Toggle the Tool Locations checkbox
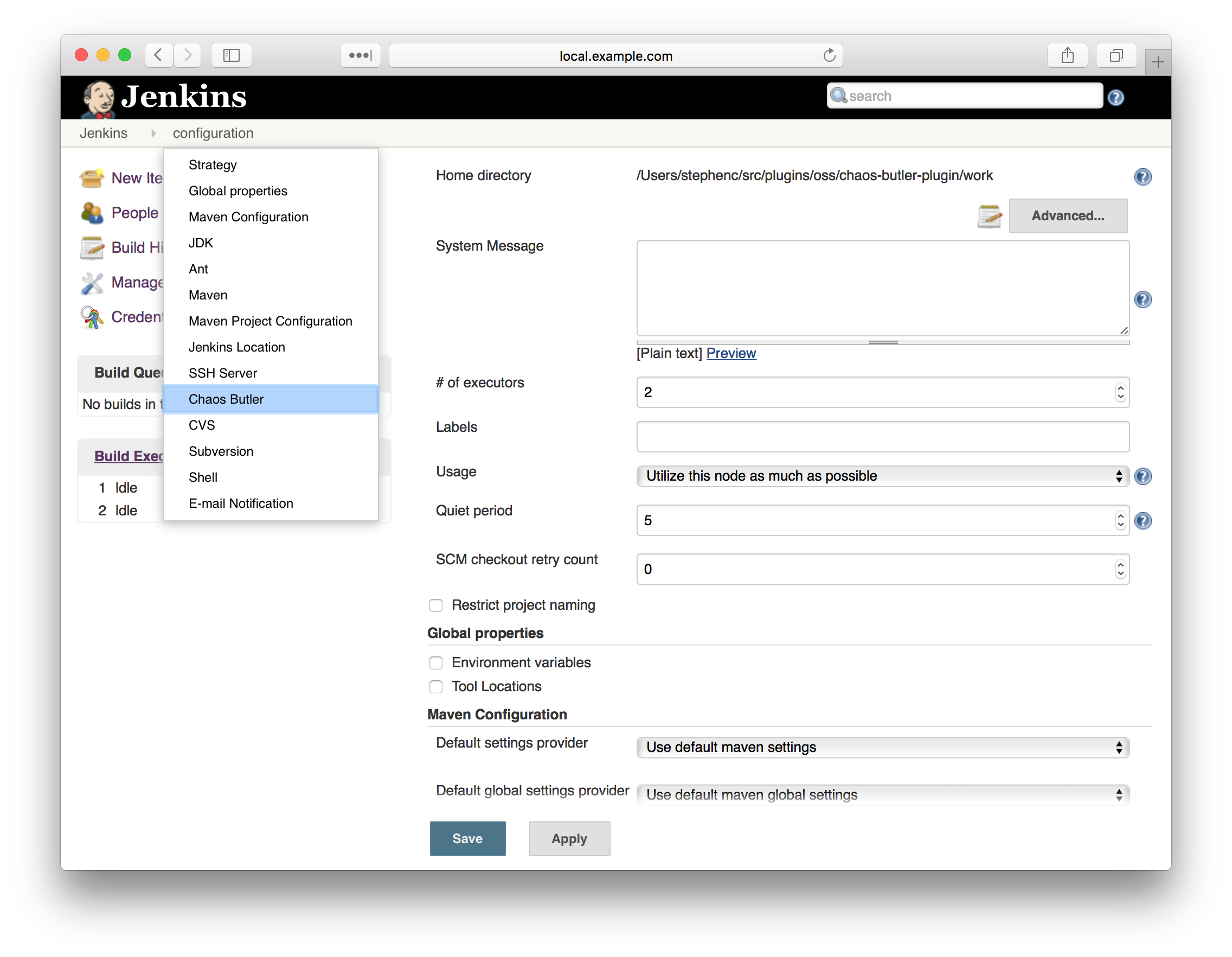Screen dimensions: 1232x957 [x=436, y=687]
